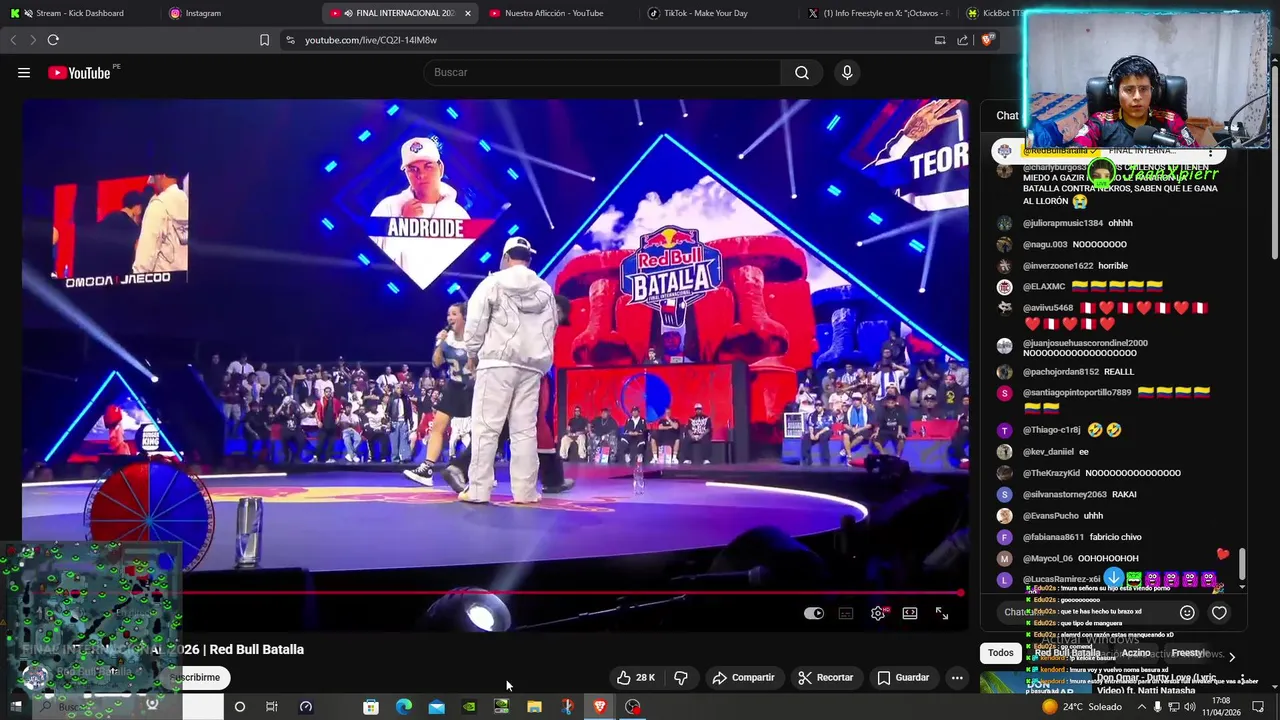
Task: Seek on the red video progress bar
Action: click(493, 593)
